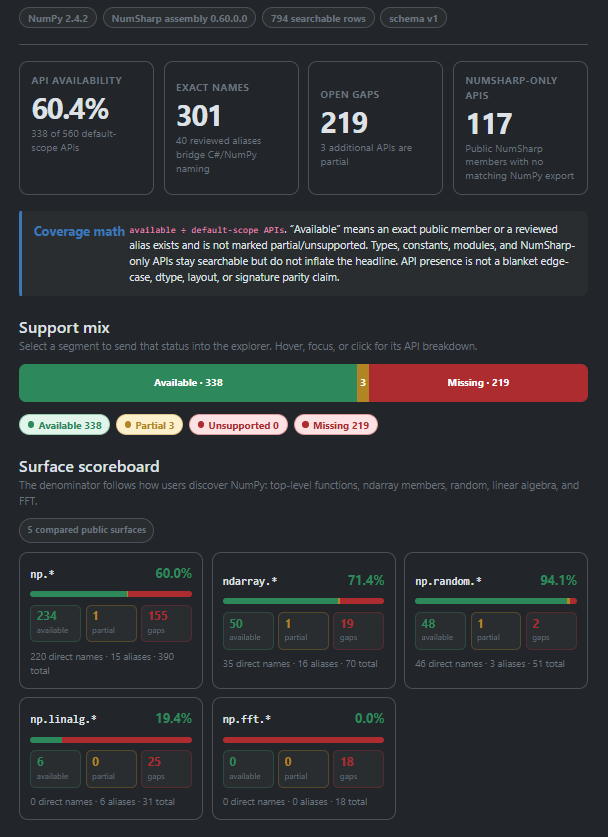The width and height of the screenshot is (608, 837).
Task: Click the Support mix heading
Action: click(x=64, y=328)
